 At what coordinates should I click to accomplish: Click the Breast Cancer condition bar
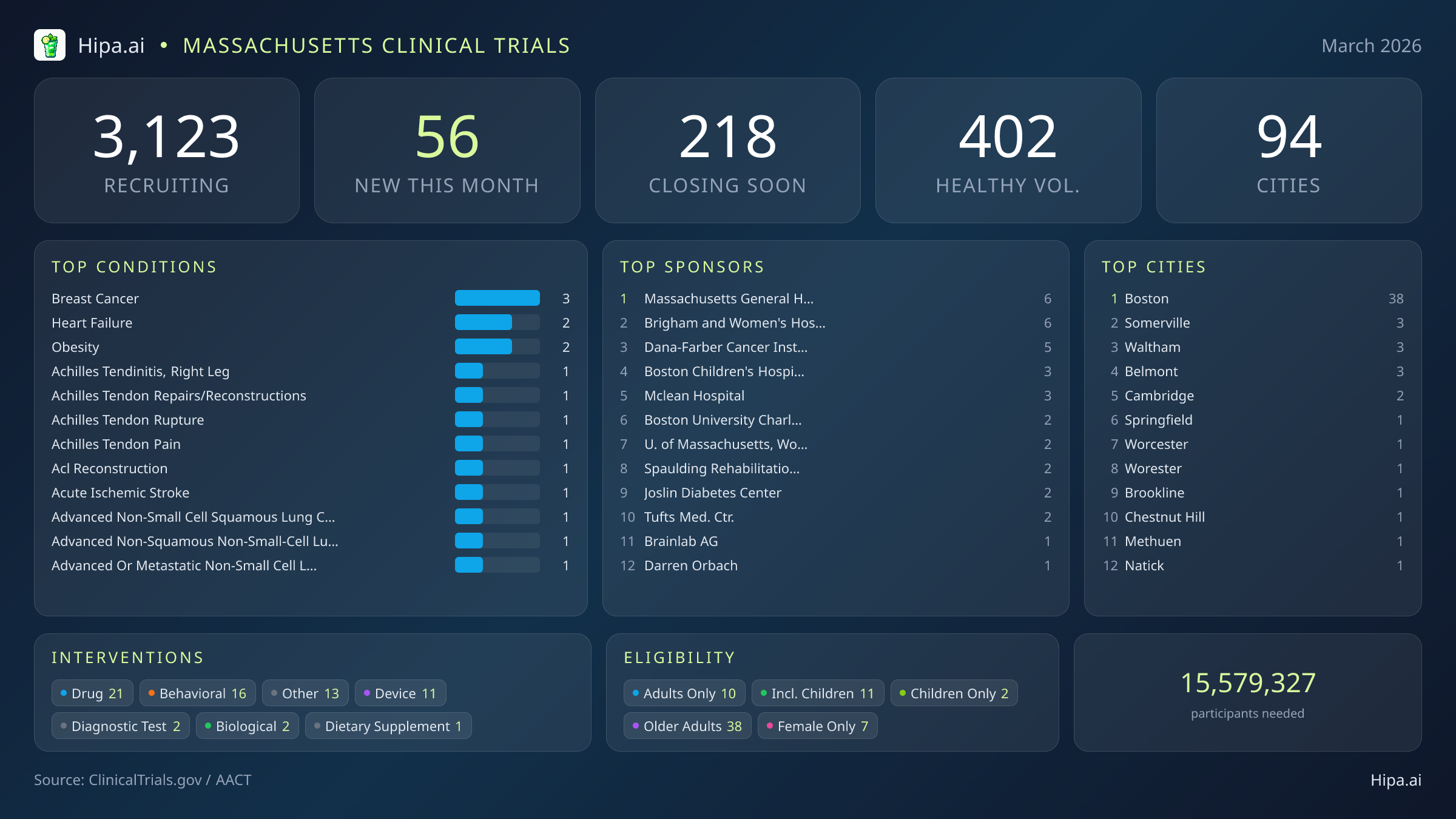[497, 298]
